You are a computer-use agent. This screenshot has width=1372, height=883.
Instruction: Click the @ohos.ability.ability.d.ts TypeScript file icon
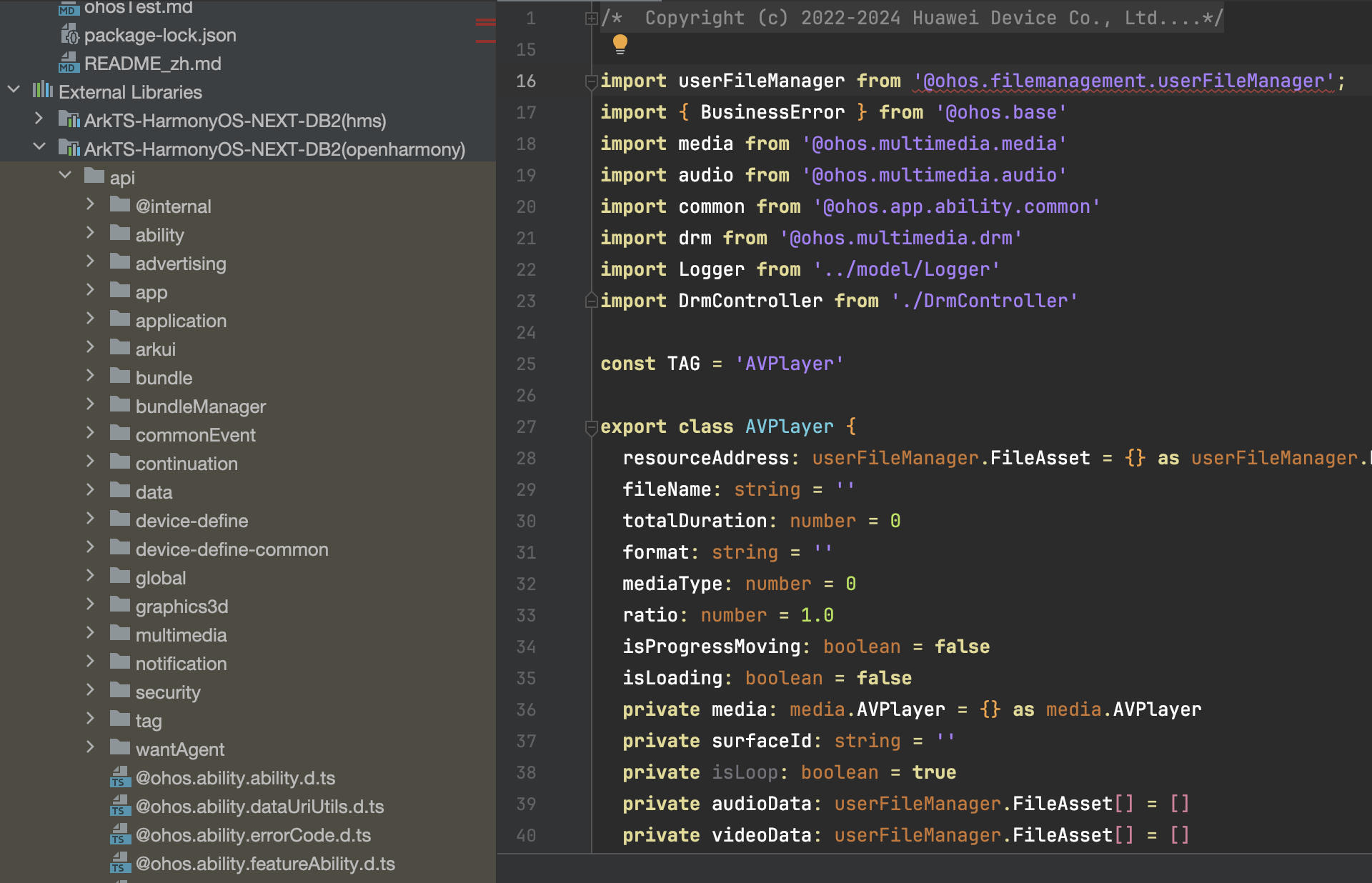pos(120,777)
